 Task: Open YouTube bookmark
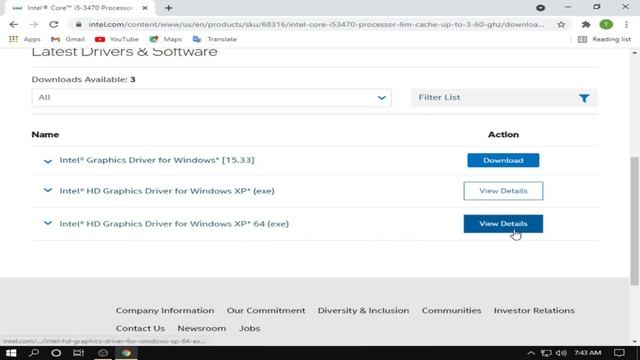tap(117, 39)
